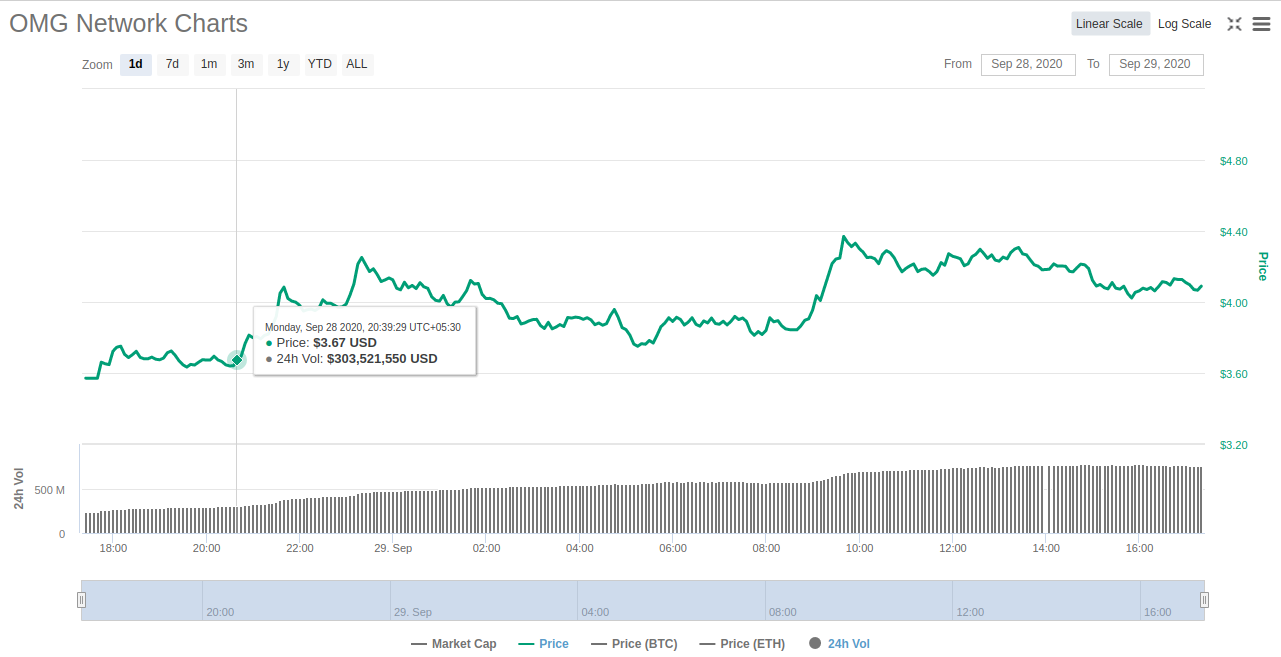Switch to Log Scale

[1184, 24]
